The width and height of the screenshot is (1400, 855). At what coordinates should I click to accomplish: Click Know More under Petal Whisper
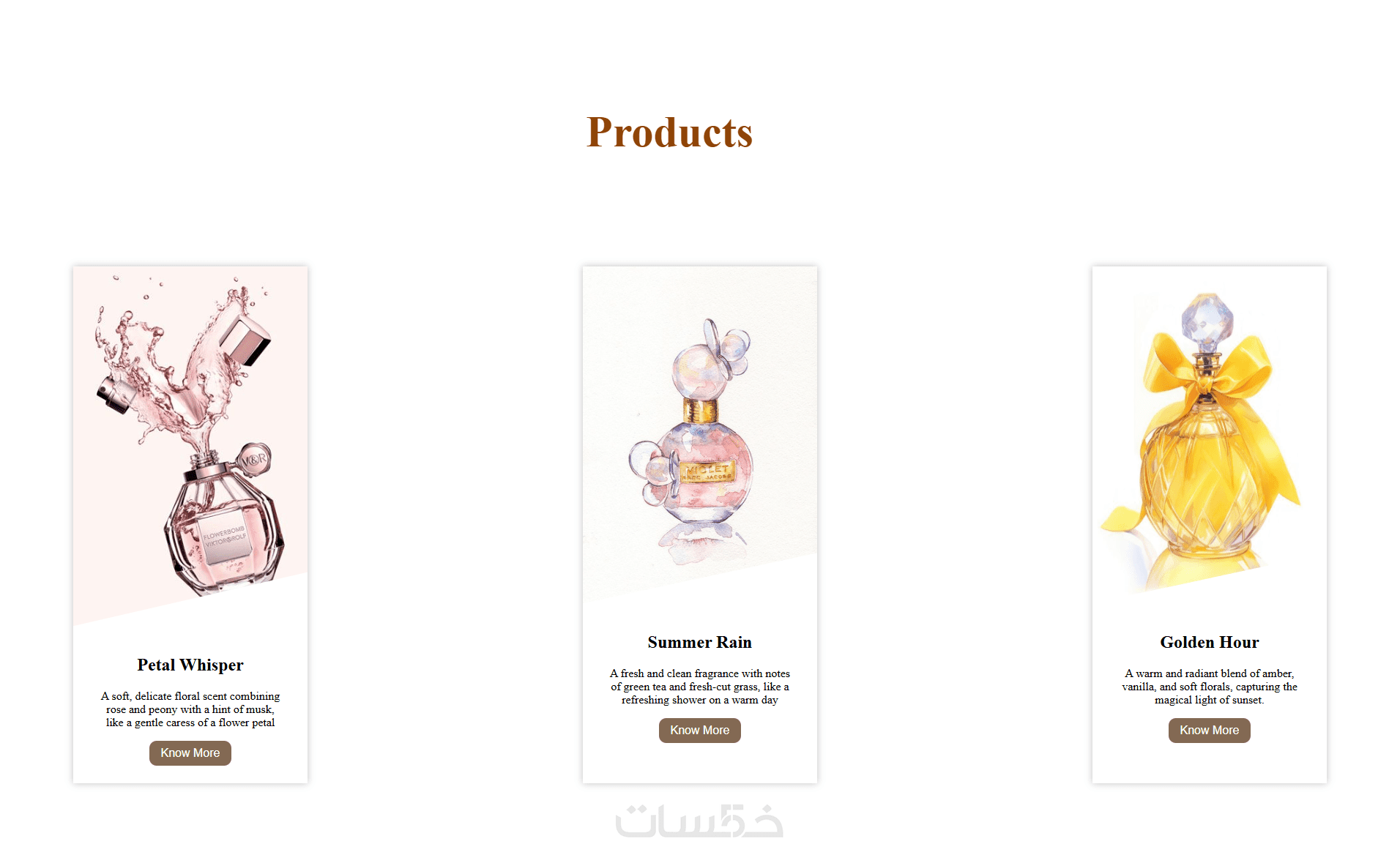(x=190, y=753)
